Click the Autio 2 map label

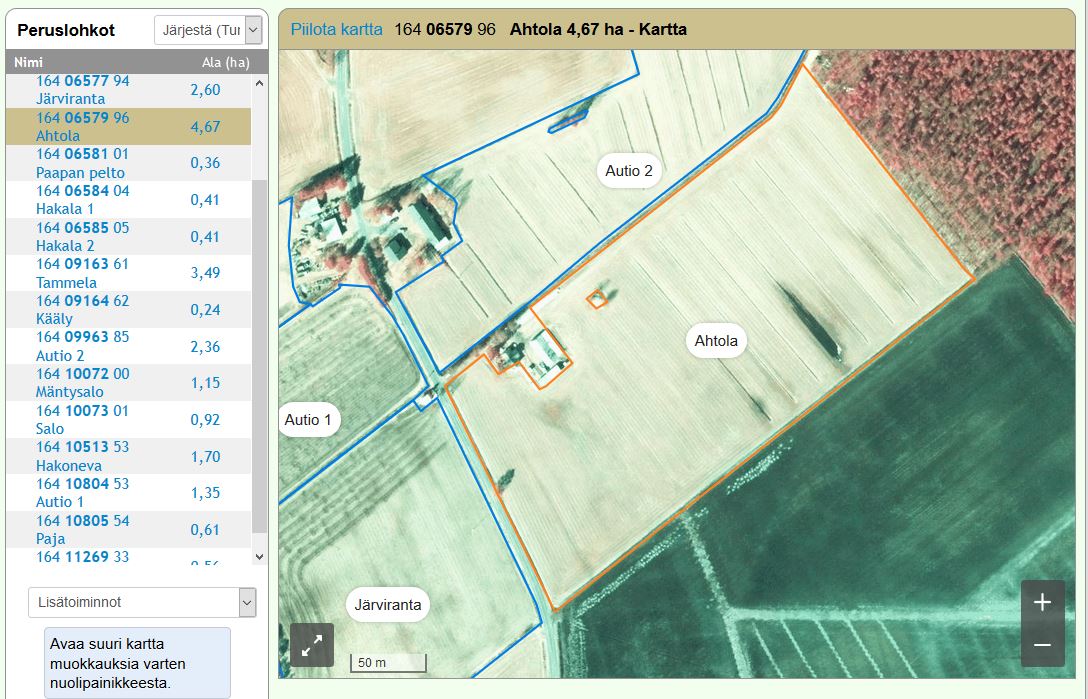(629, 171)
